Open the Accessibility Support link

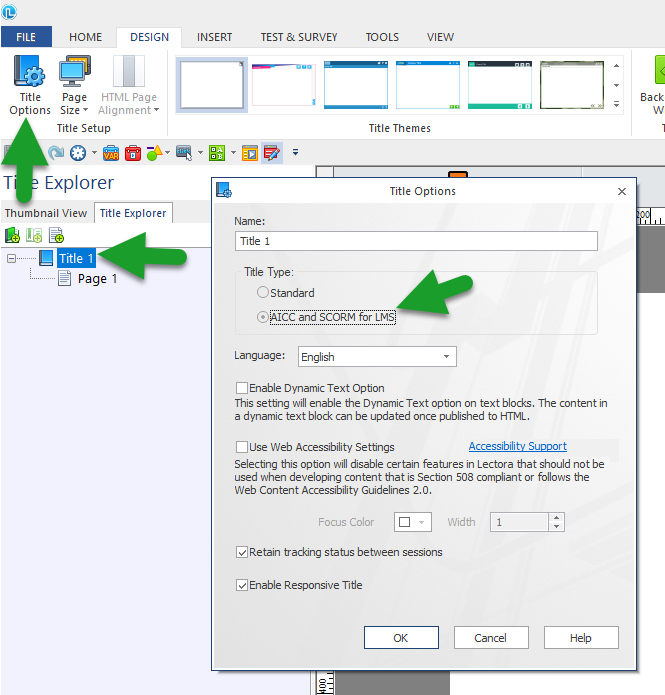tap(518, 446)
